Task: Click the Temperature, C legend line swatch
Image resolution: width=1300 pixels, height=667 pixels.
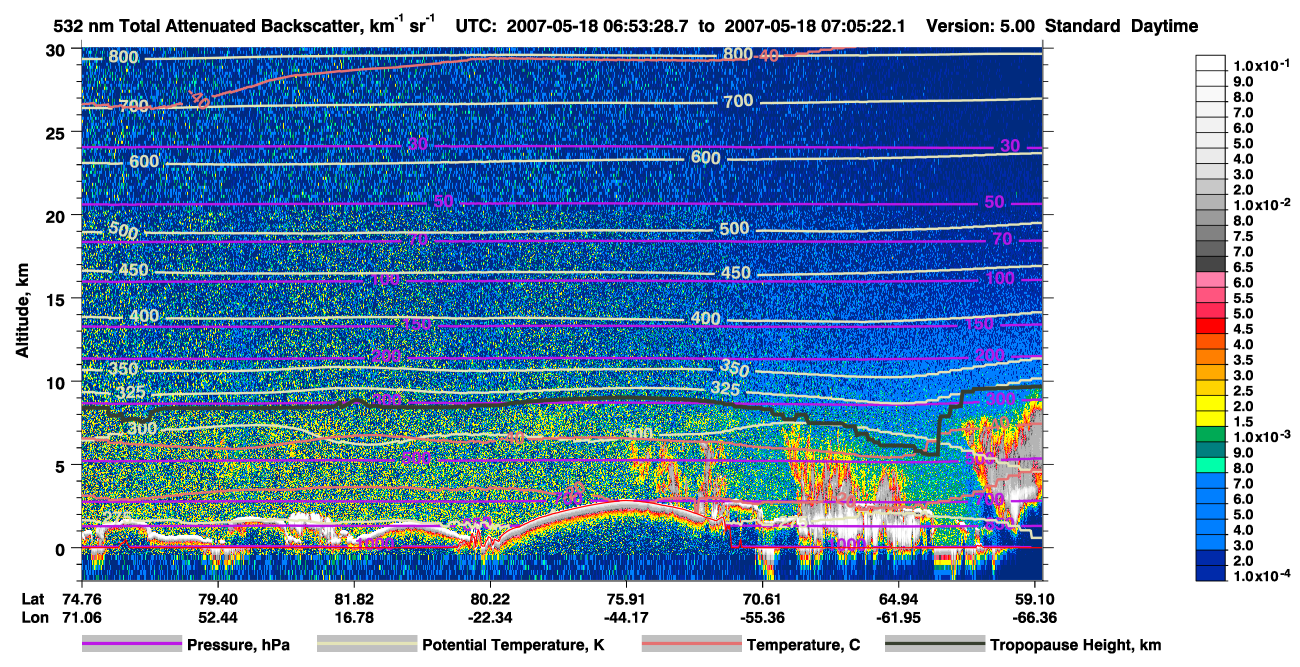Action: [691, 645]
